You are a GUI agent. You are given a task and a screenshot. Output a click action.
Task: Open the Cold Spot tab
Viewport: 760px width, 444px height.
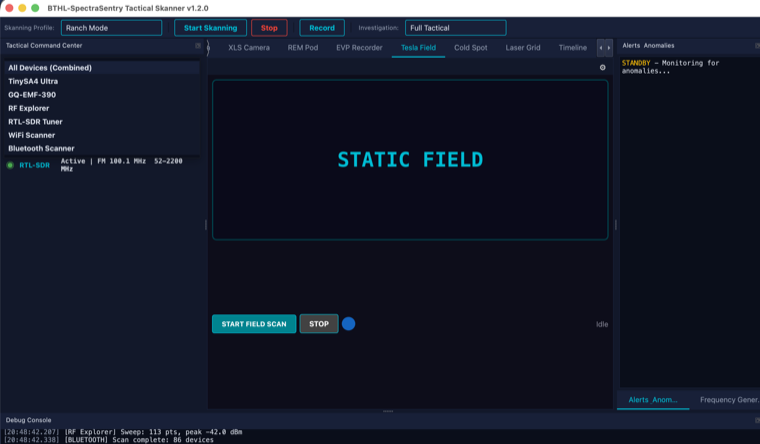click(471, 48)
